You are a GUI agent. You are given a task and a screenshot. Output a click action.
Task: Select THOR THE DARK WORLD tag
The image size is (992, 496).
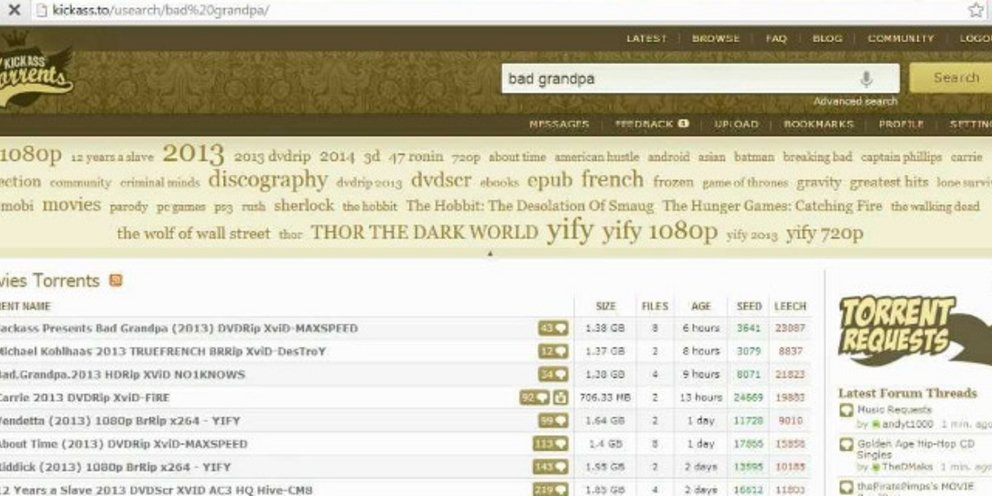tap(424, 232)
